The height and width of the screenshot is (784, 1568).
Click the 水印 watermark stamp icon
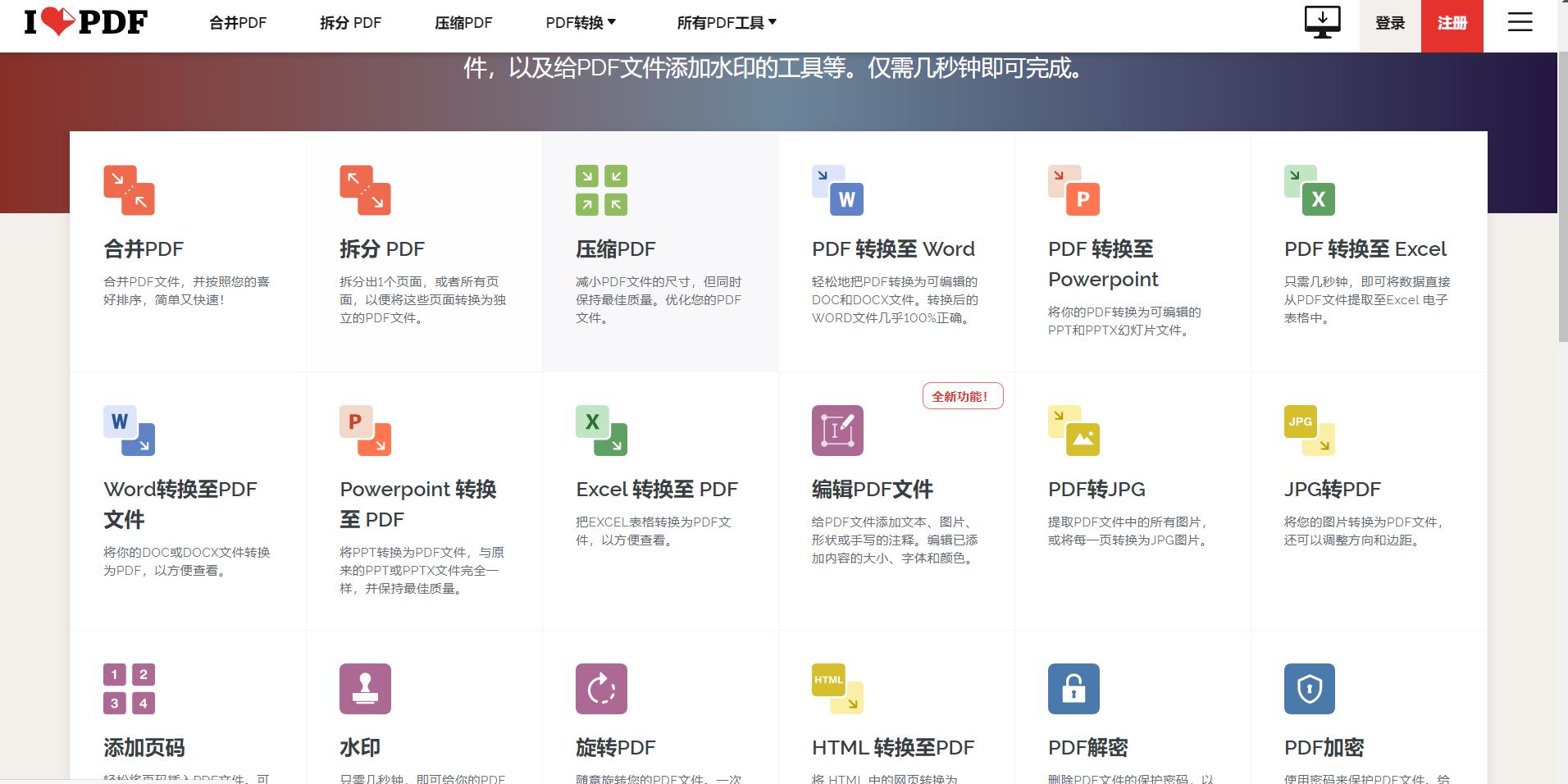tap(364, 689)
